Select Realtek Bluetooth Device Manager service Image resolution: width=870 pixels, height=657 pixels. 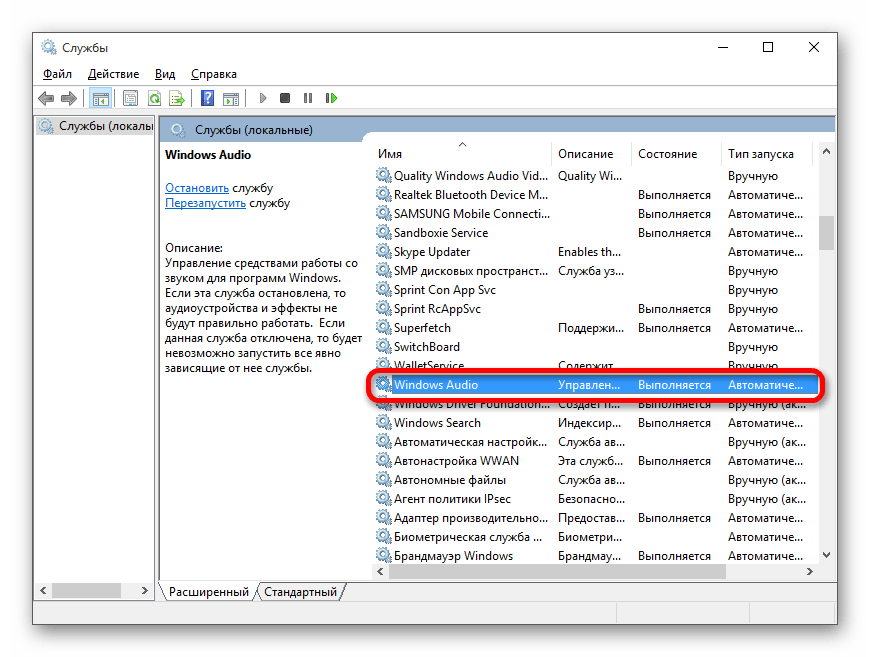[x=595, y=195]
